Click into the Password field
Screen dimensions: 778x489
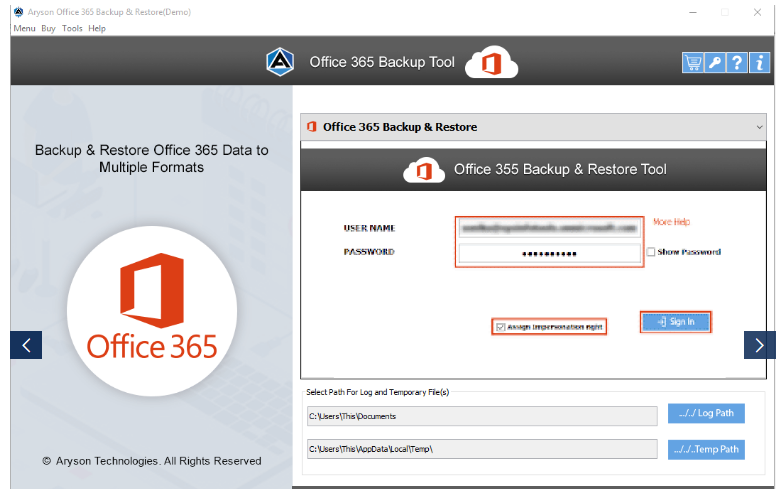[x=548, y=254]
